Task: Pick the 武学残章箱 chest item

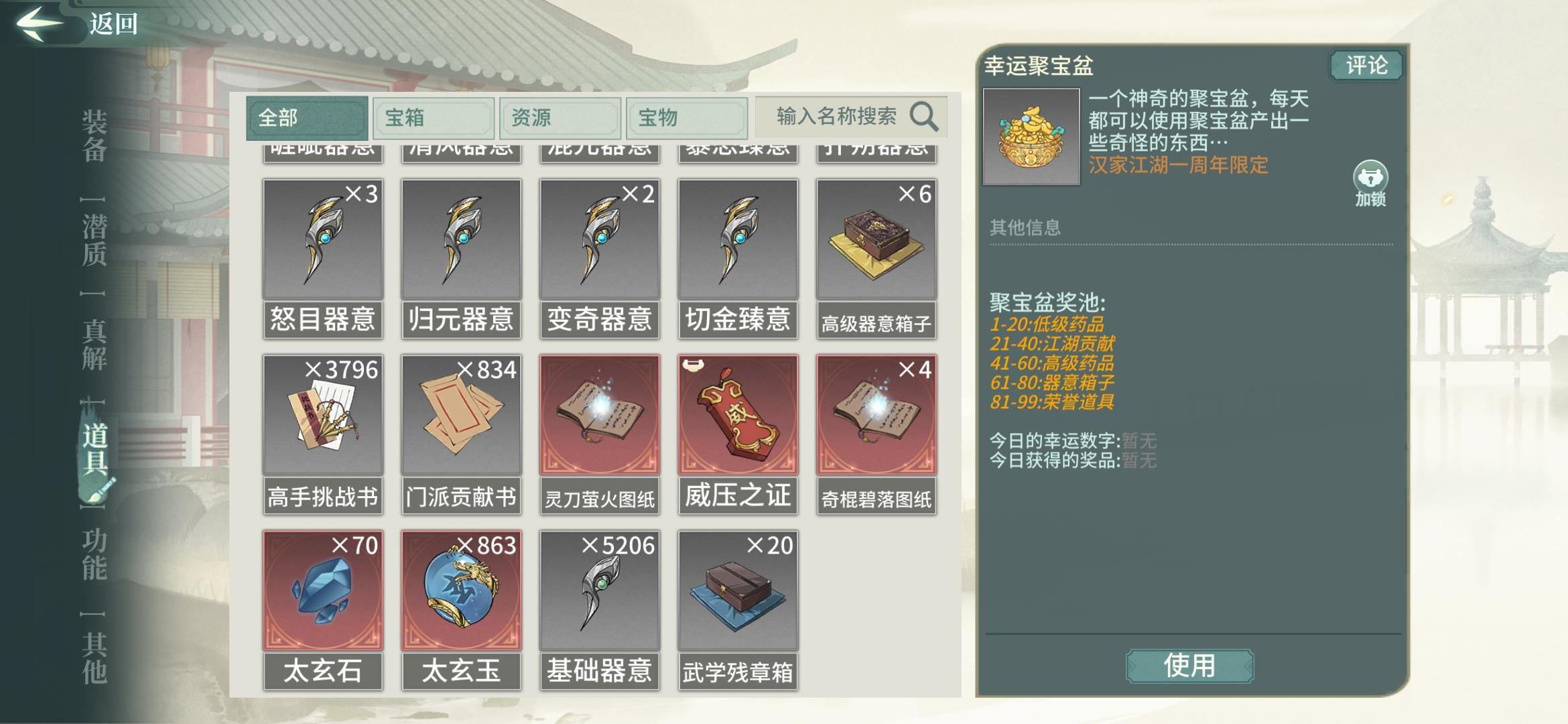Action: tap(738, 590)
